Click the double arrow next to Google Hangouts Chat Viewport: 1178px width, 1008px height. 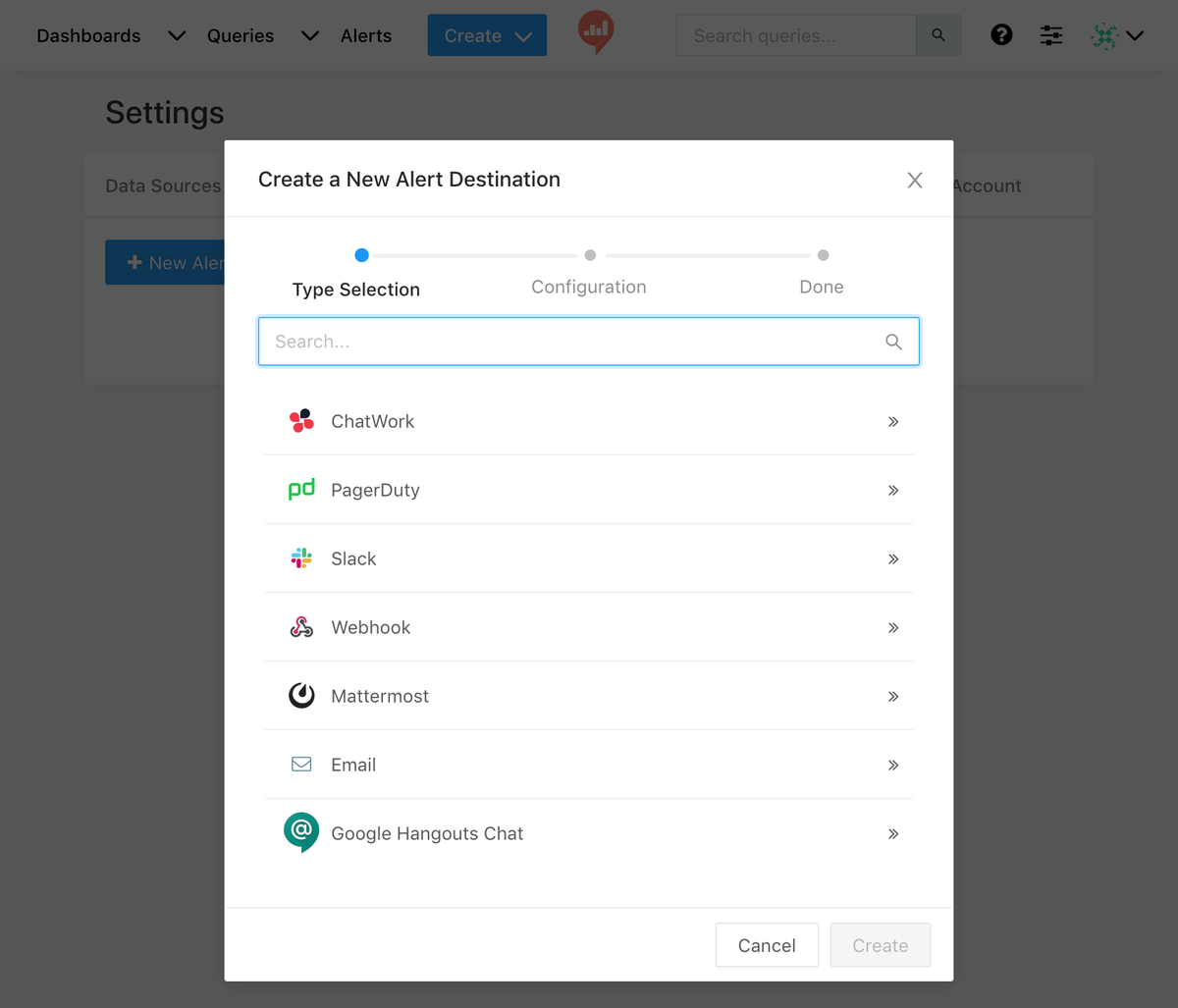point(893,833)
